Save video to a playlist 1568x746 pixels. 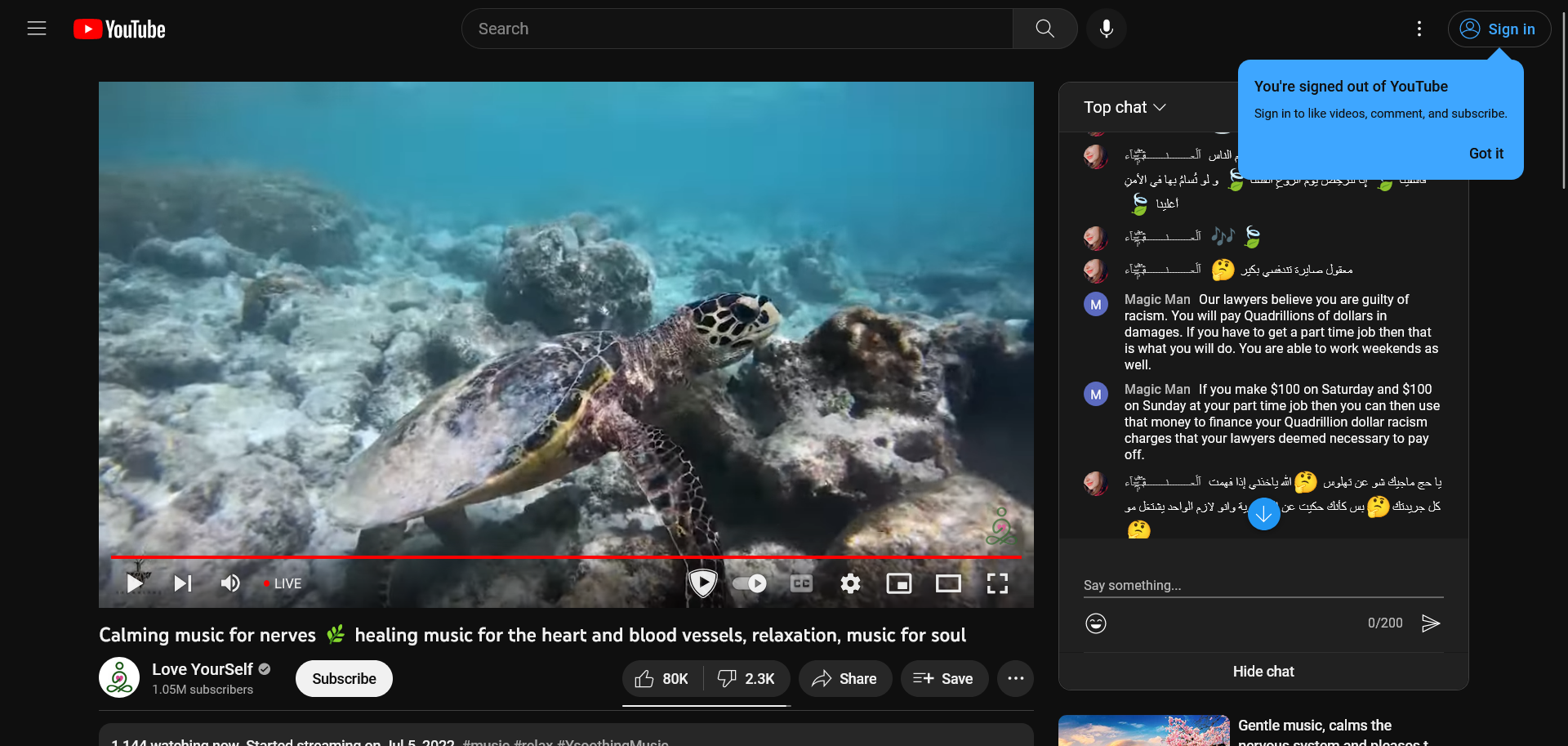pos(944,679)
